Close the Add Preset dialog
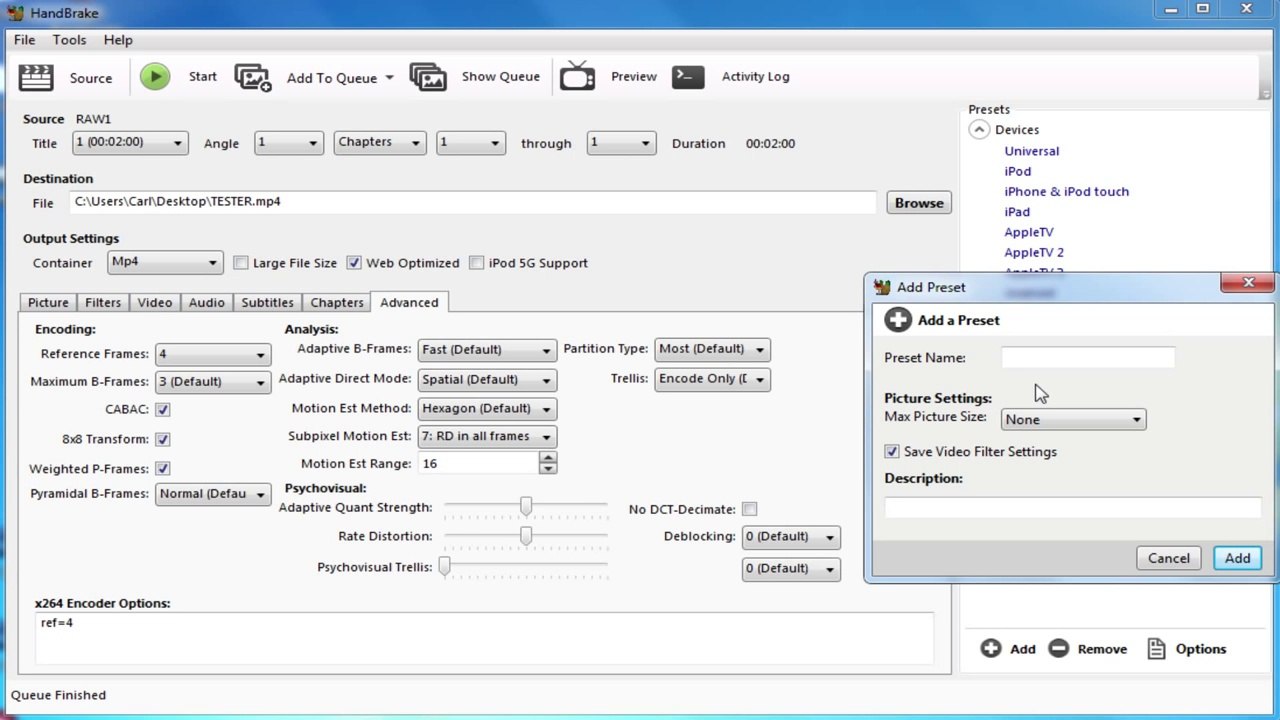Screen dimensions: 1280x720 click(1248, 283)
